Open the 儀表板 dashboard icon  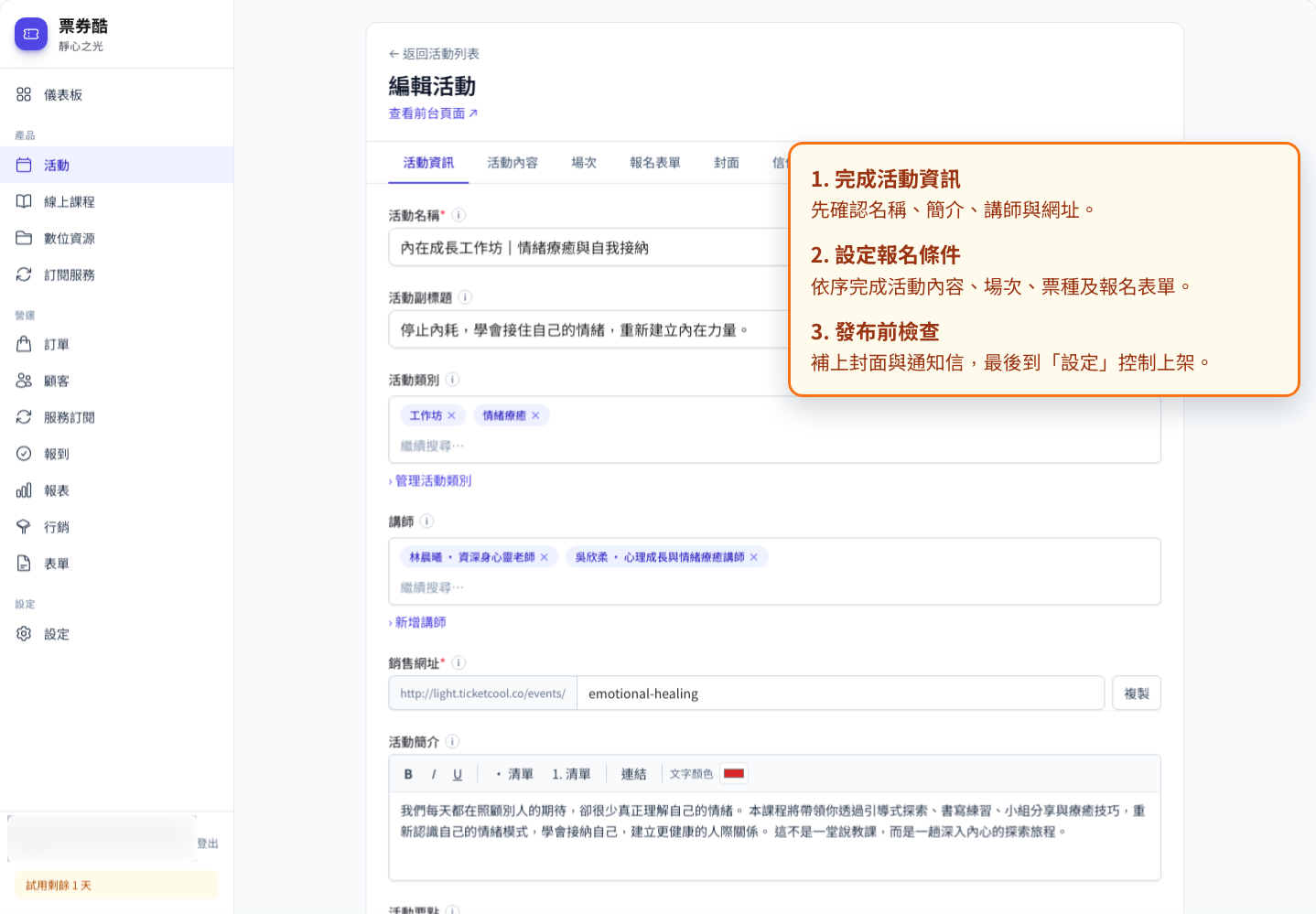point(24,94)
